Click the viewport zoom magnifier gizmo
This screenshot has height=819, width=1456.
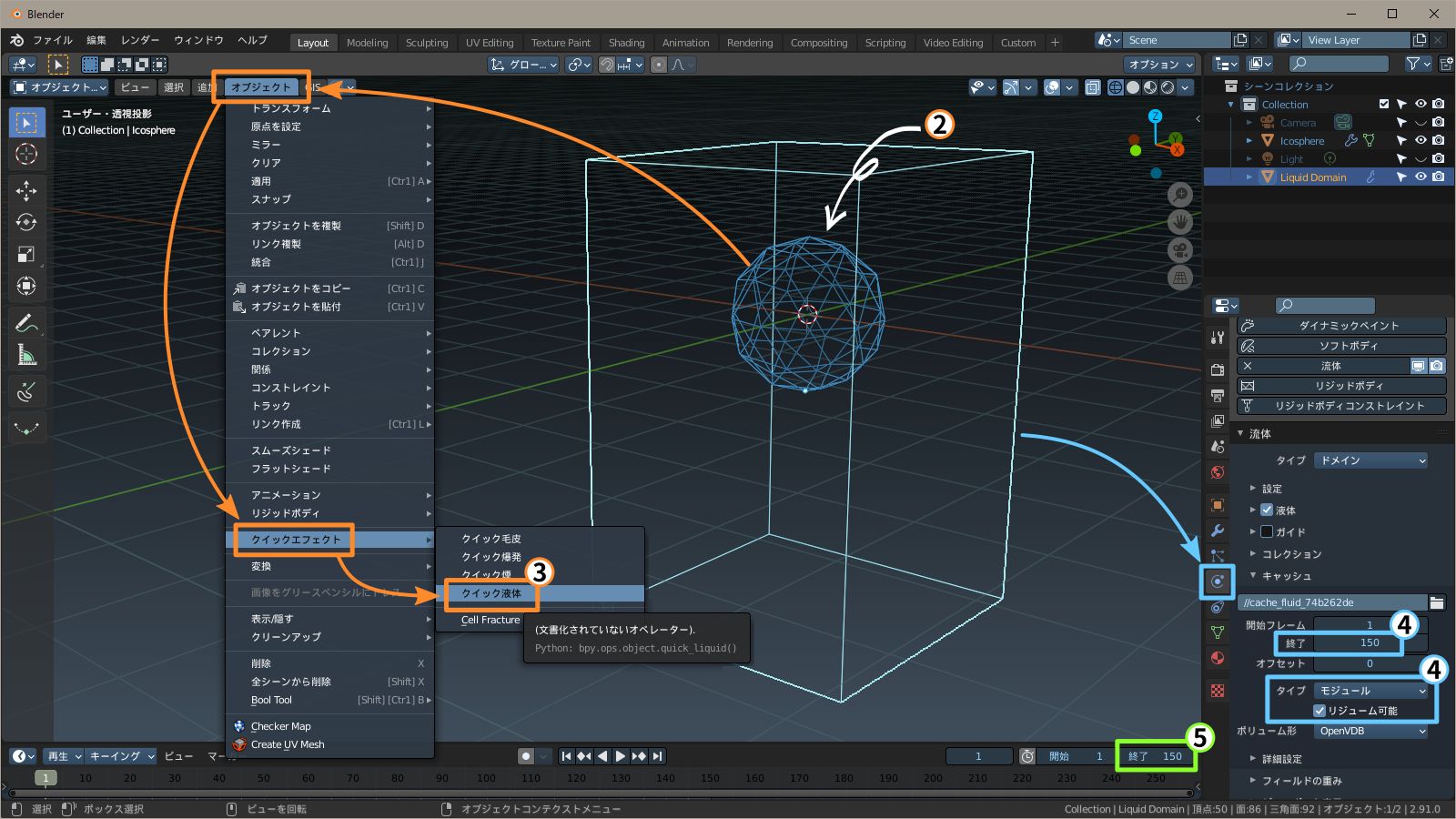click(x=1180, y=195)
